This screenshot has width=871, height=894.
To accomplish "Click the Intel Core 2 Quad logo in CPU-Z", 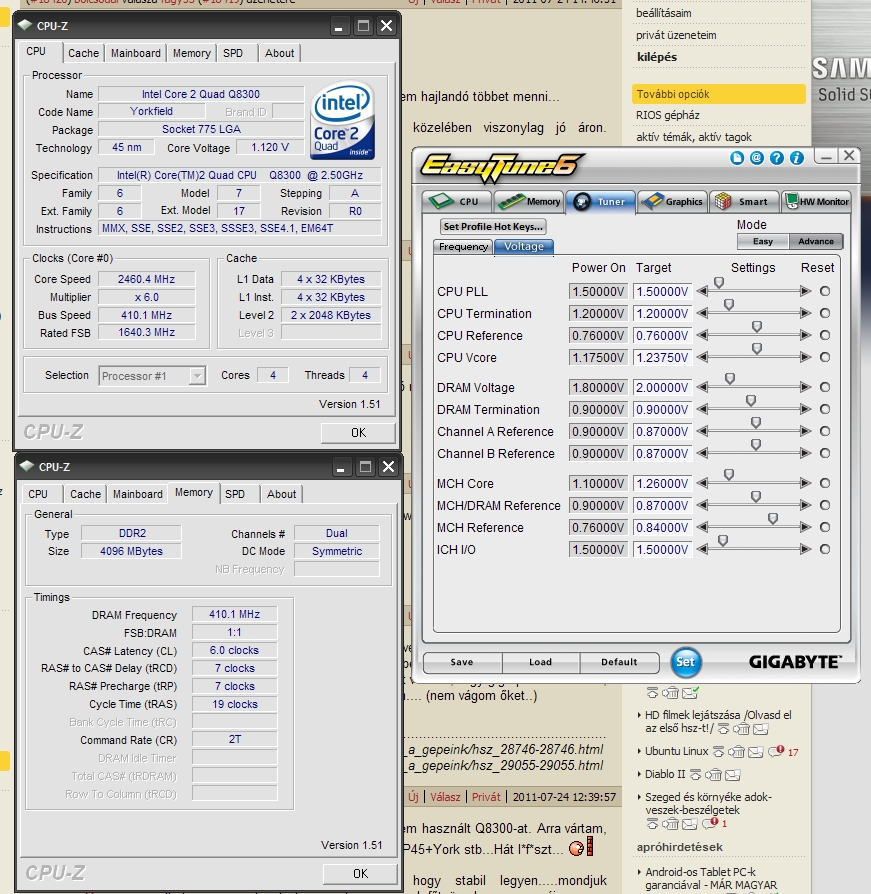I will (x=343, y=120).
